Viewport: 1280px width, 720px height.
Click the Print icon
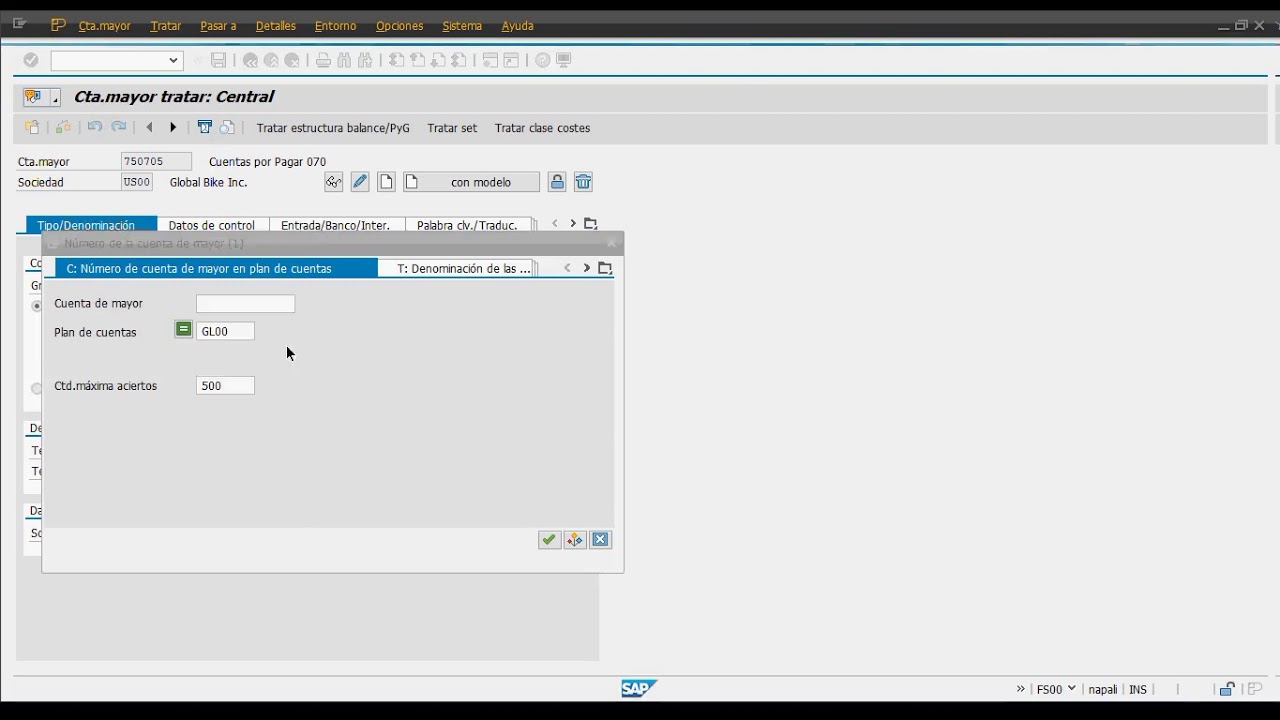click(x=323, y=60)
